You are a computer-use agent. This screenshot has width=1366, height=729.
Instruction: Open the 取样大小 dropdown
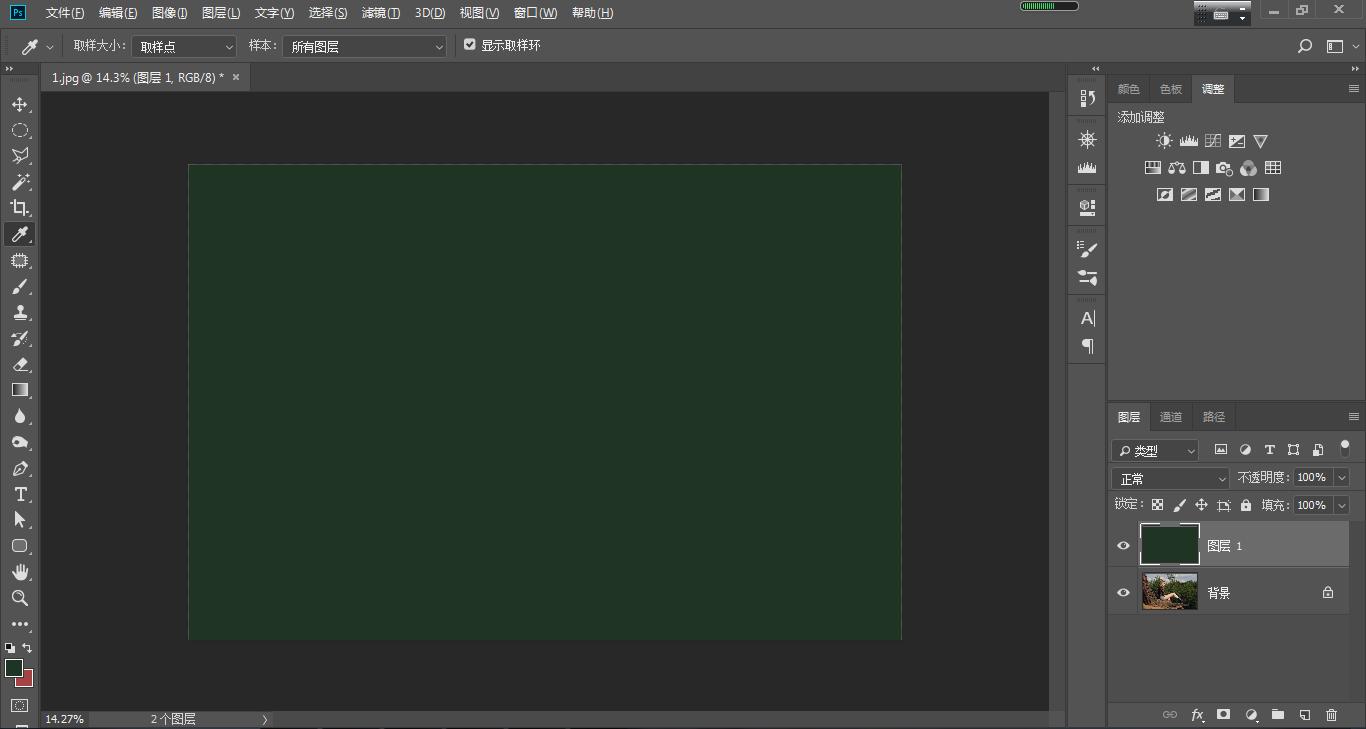(184, 47)
